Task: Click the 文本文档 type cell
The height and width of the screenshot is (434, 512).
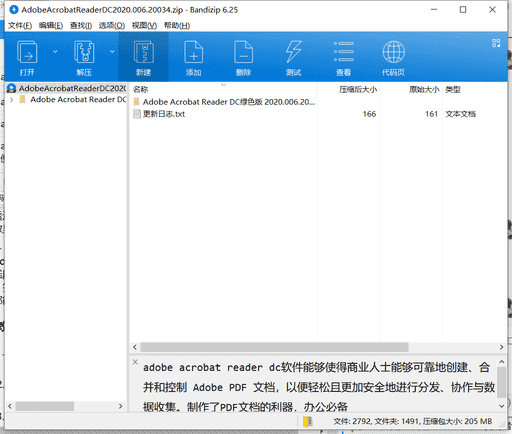Action: (x=461, y=114)
